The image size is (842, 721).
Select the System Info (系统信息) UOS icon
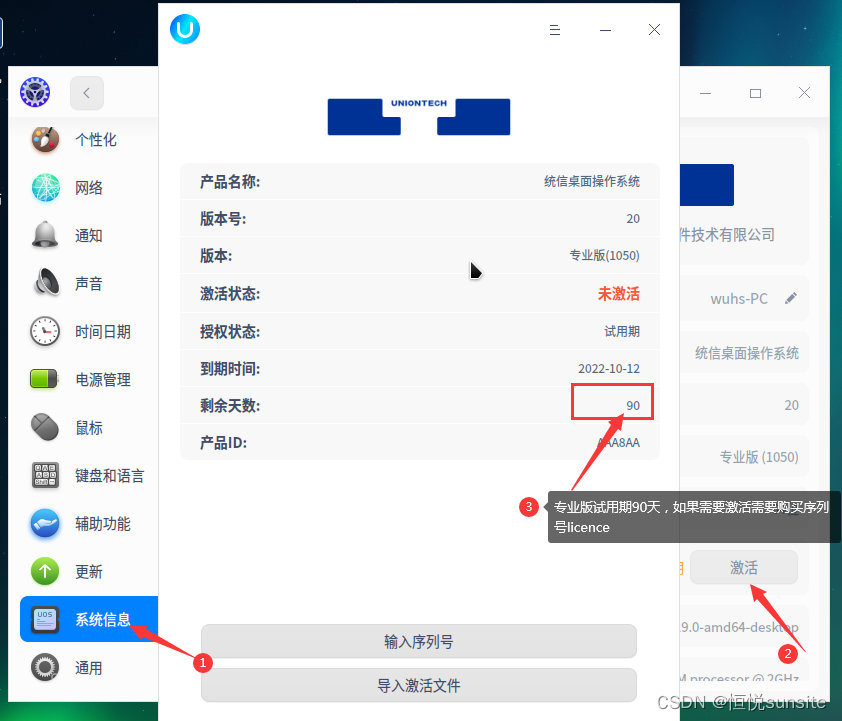coord(45,620)
